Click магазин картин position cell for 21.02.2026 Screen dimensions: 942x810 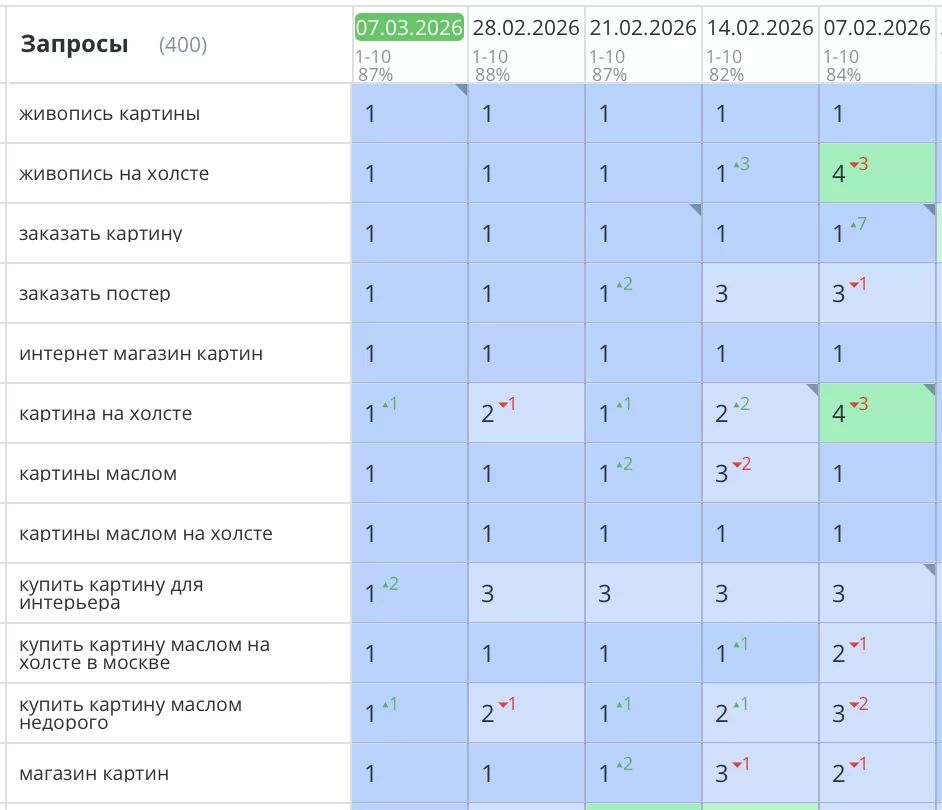pos(643,773)
